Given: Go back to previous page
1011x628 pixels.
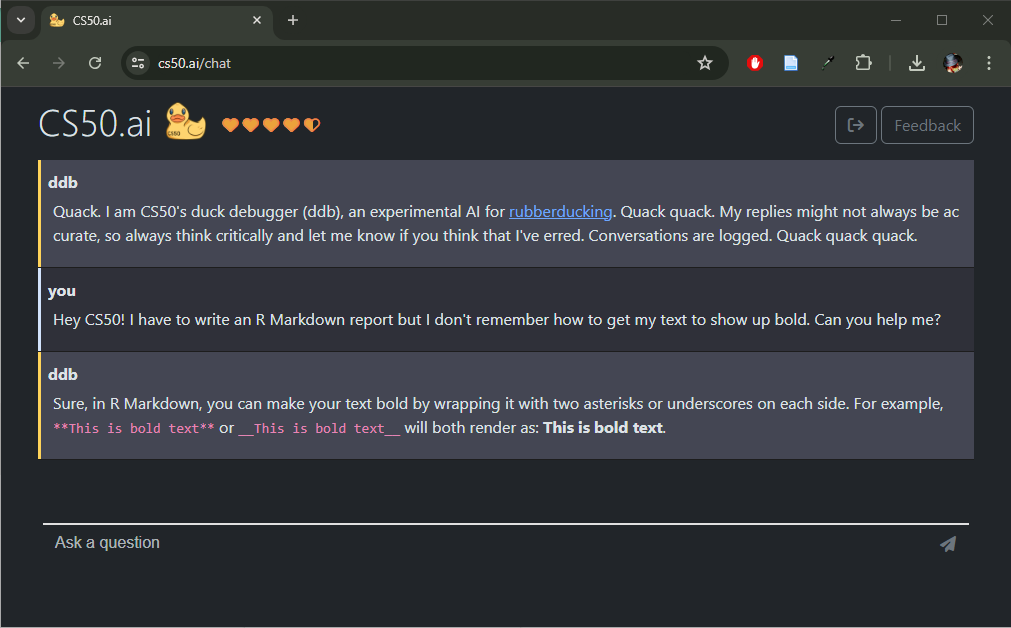Looking at the screenshot, I should click(x=23, y=63).
